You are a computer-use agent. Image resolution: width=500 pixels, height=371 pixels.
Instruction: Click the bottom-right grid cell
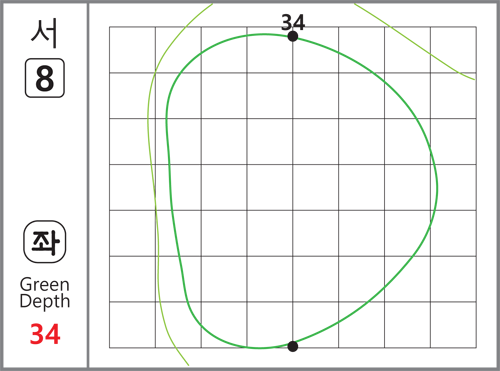[453, 325]
